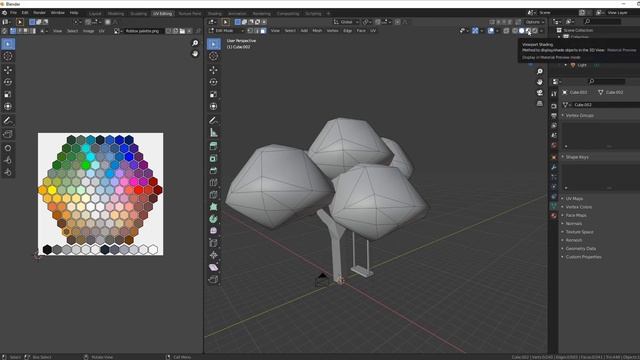Open the File menu

click(13, 13)
